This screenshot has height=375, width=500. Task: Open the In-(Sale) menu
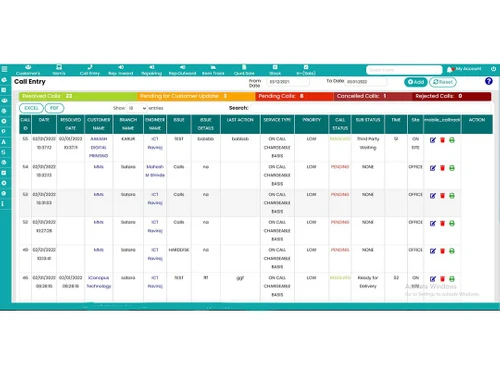[x=306, y=70]
